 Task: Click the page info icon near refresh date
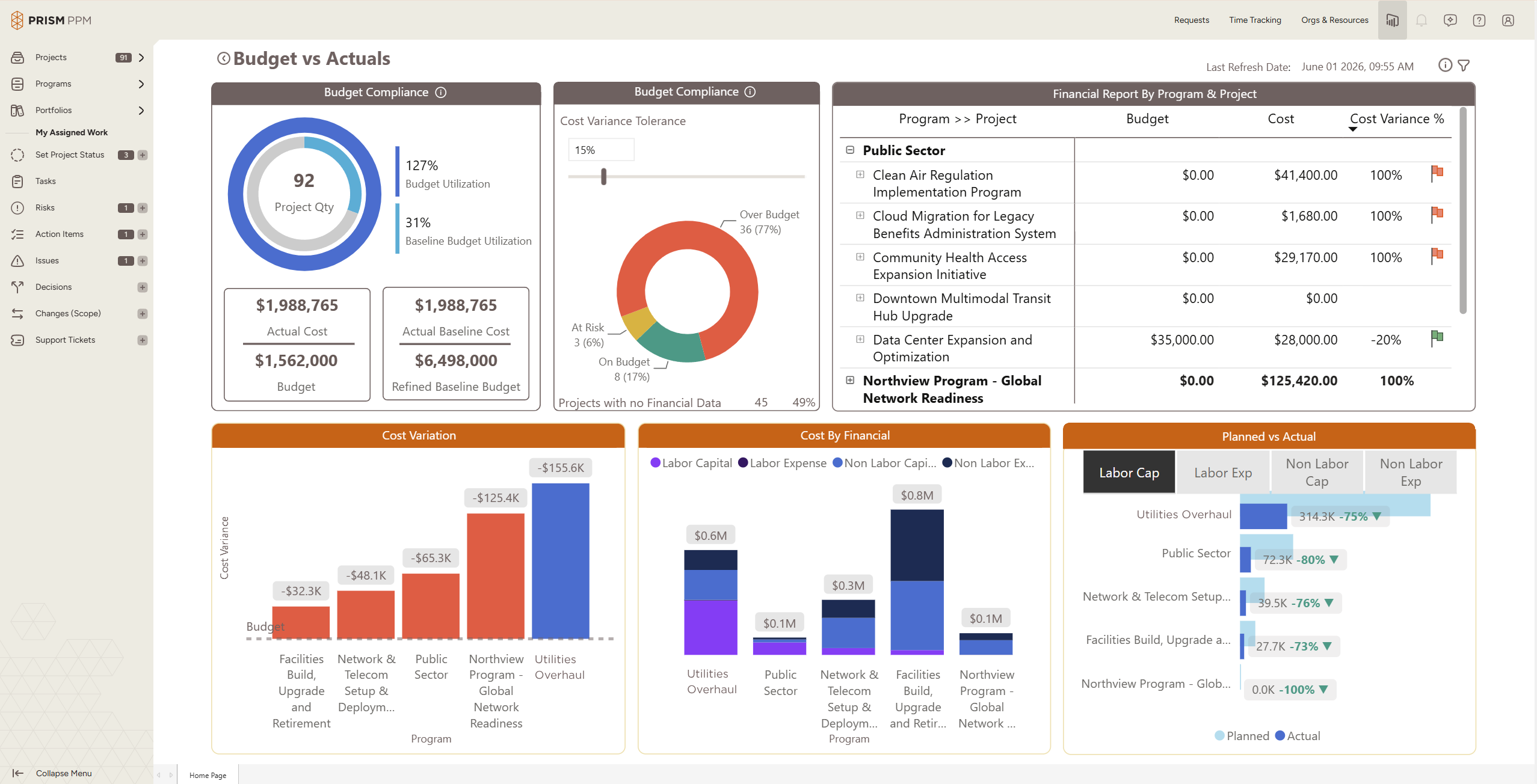coord(1445,65)
